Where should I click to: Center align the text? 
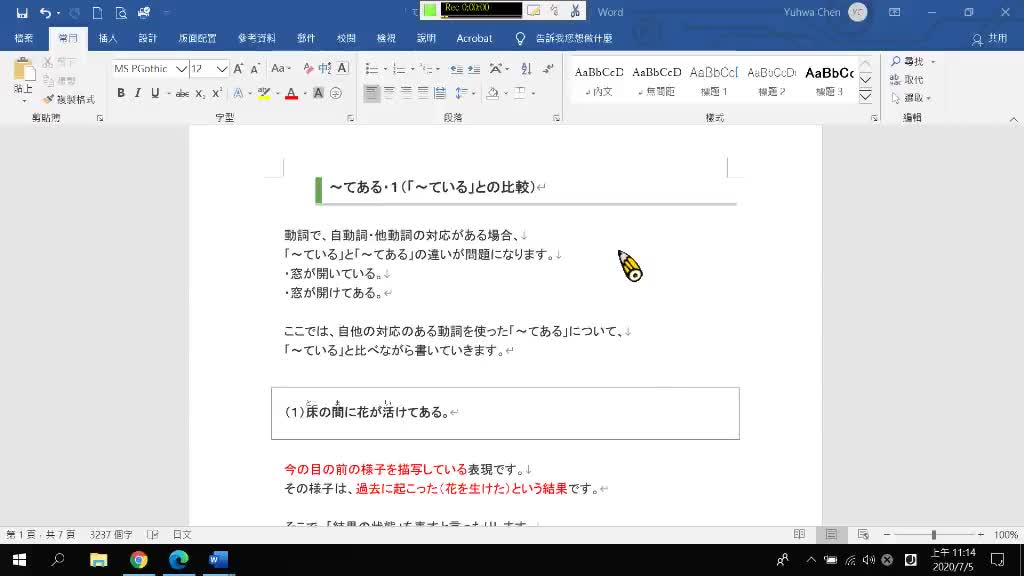click(x=389, y=93)
